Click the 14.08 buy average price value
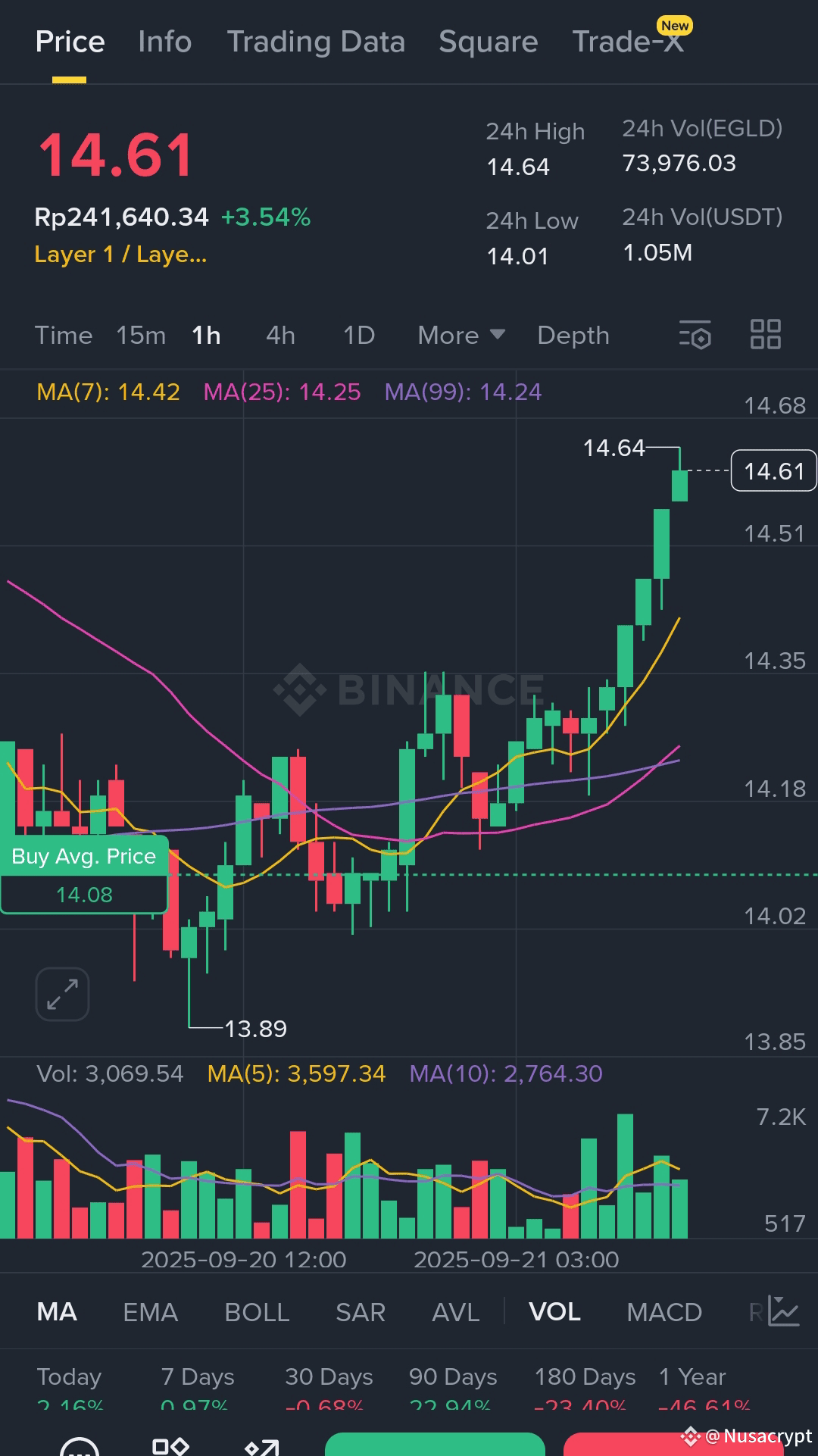 click(x=84, y=895)
